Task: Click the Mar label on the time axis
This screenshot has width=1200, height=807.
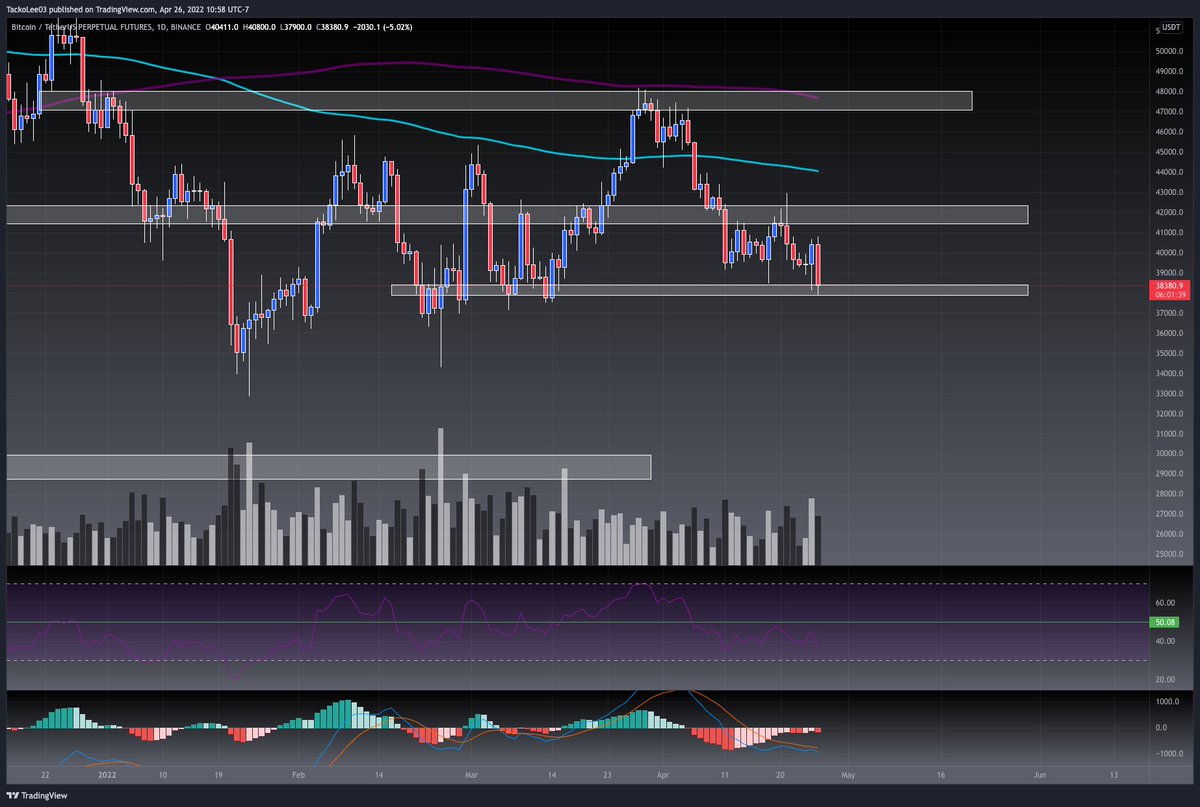Action: 472,774
